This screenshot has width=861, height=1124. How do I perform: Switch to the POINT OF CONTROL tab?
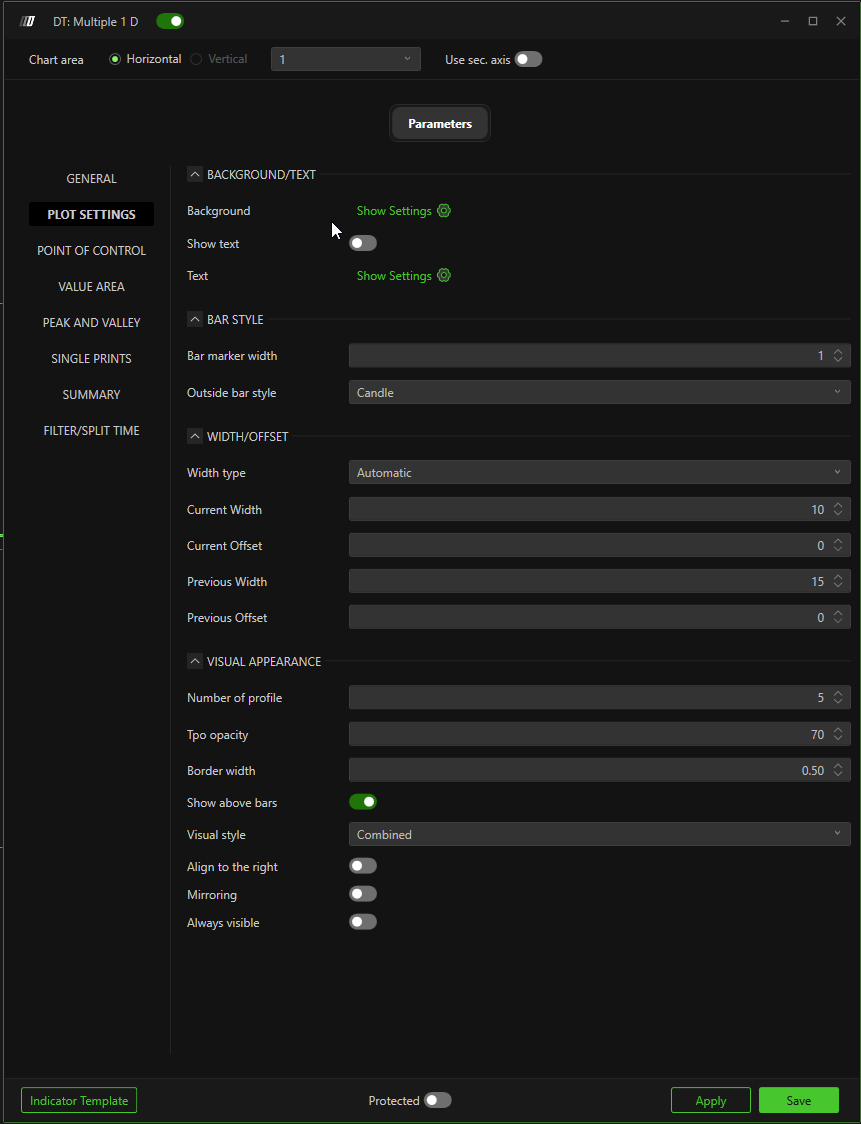[91, 251]
